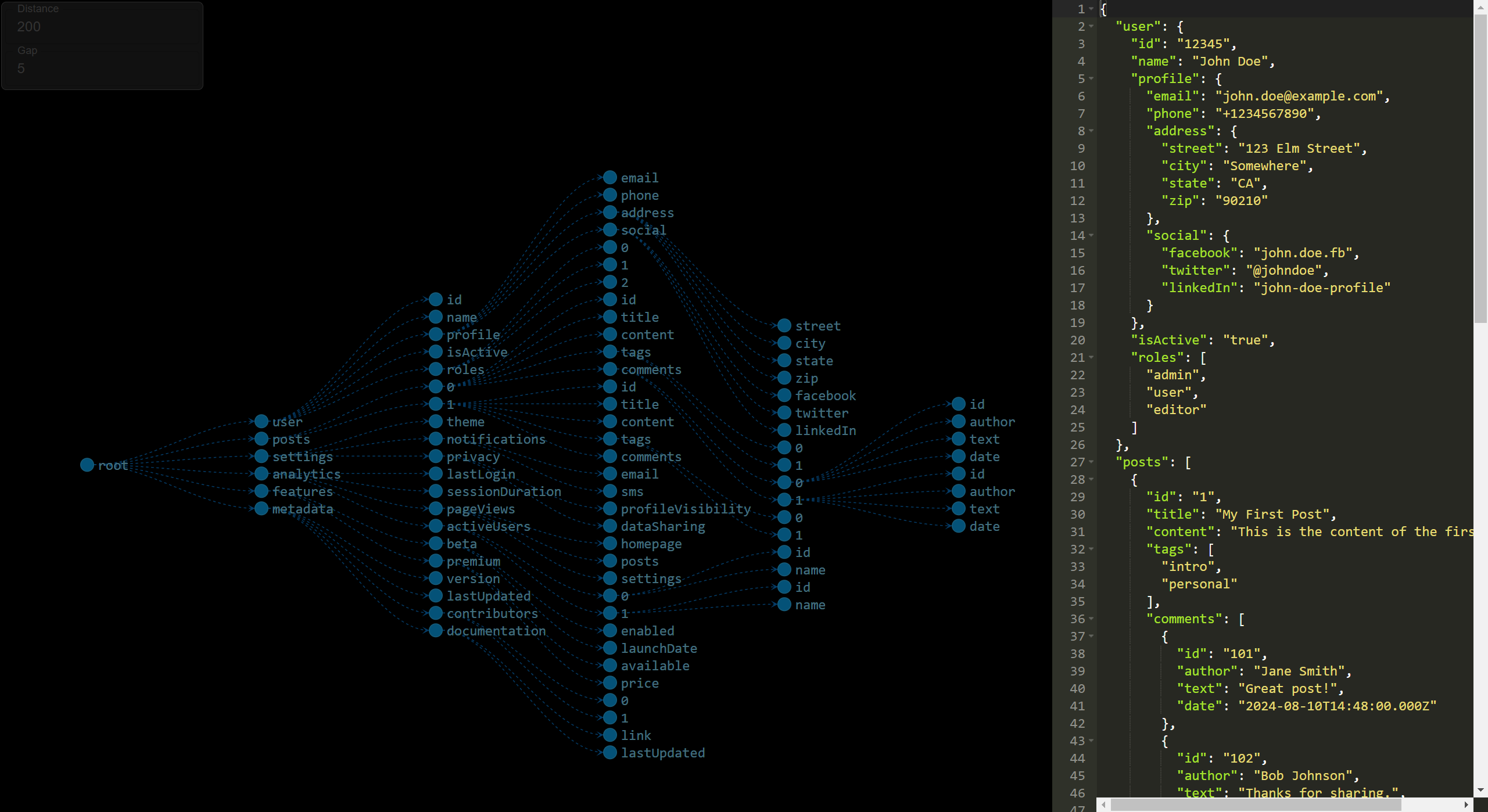Select the linkedIn node in the graph
1488x812 pixels.
(x=783, y=430)
